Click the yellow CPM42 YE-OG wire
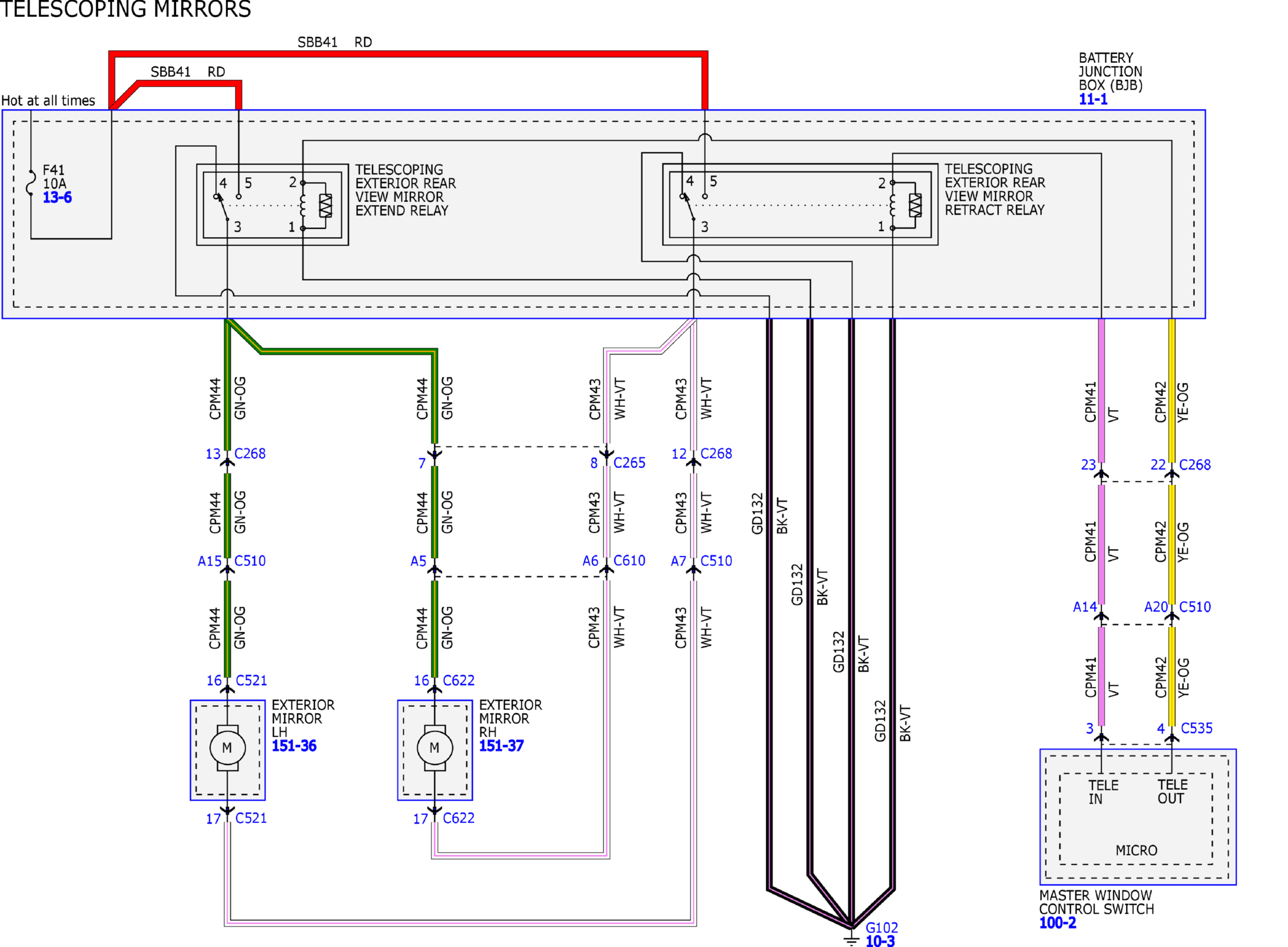This screenshot has width=1288, height=947. pyautogui.click(x=1172, y=390)
